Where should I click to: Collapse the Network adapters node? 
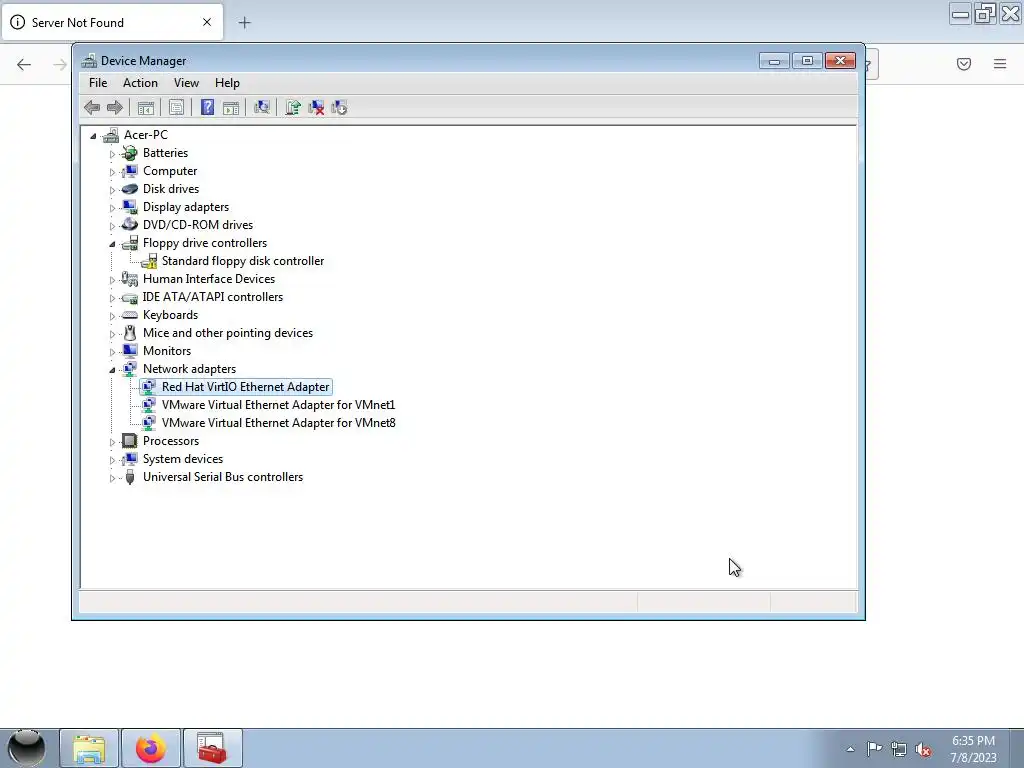(112, 370)
